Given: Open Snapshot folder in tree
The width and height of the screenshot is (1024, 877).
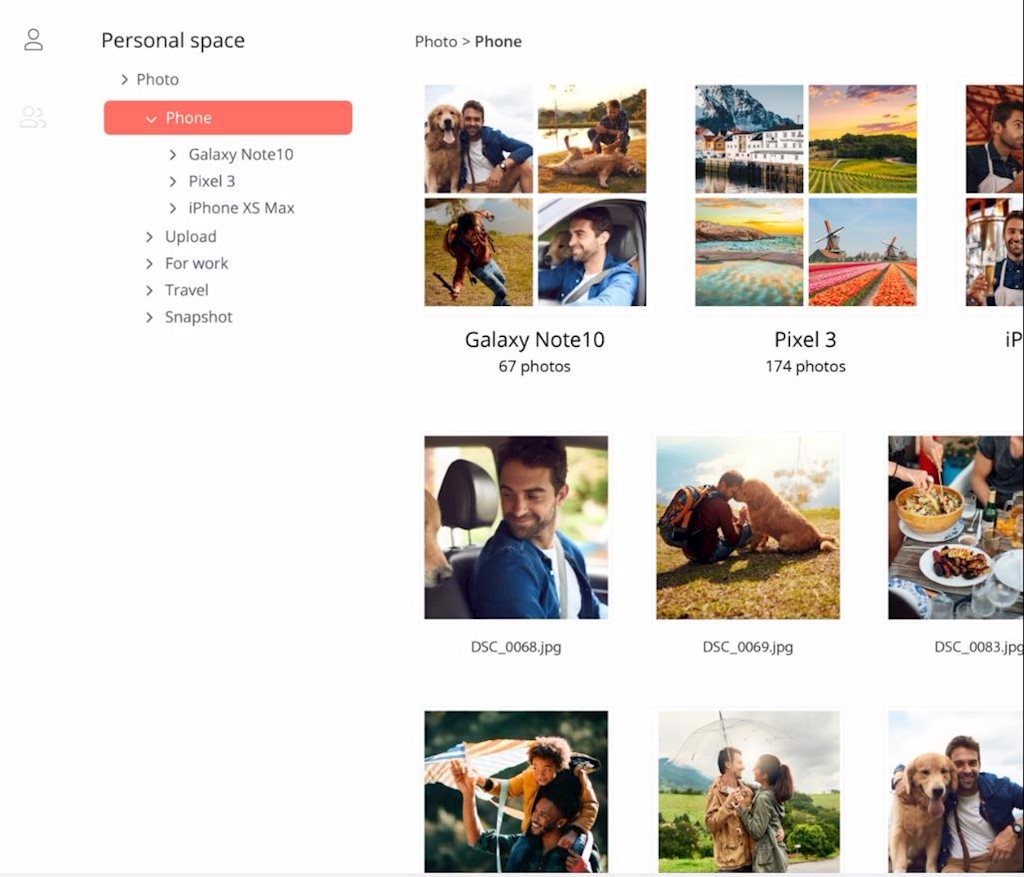Looking at the screenshot, I should point(198,318).
